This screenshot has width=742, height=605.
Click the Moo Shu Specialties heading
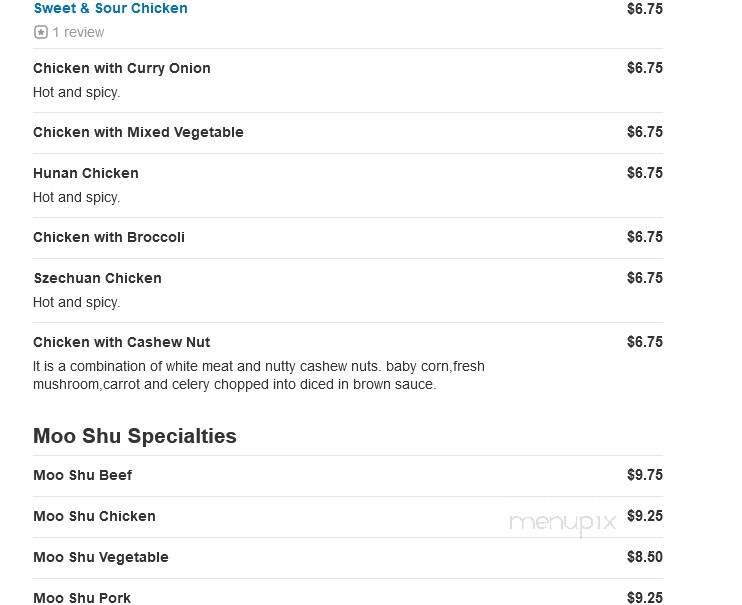135,436
